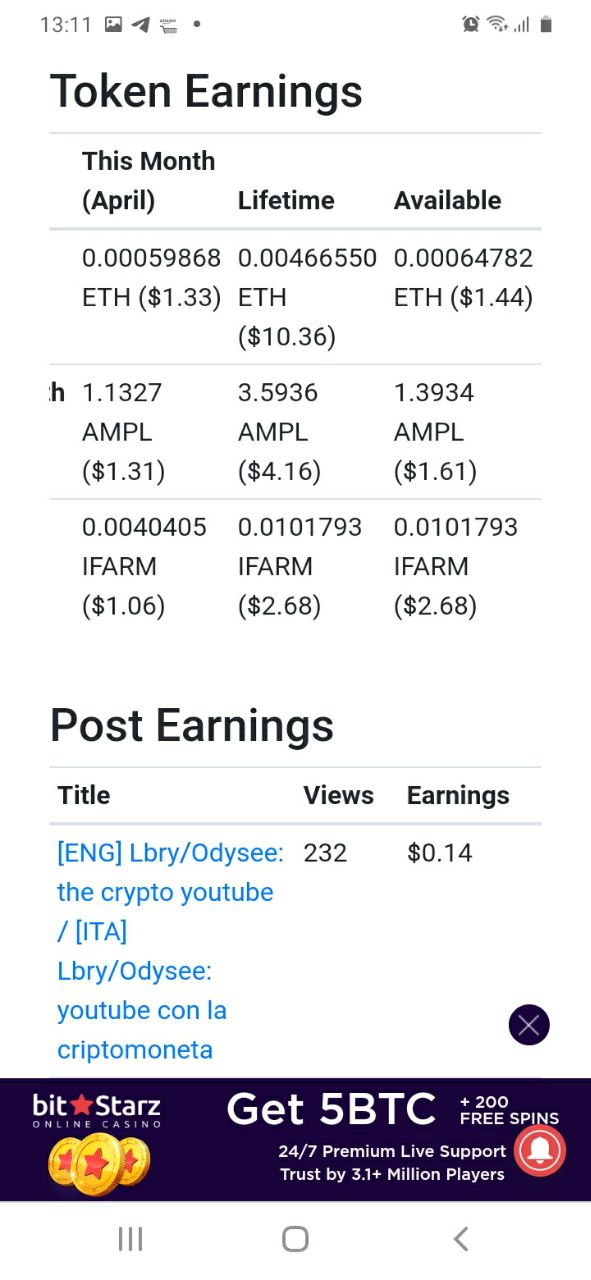Tap the This Month IFARM earnings cell
Screen dimensions: 591x1280
tap(144, 566)
